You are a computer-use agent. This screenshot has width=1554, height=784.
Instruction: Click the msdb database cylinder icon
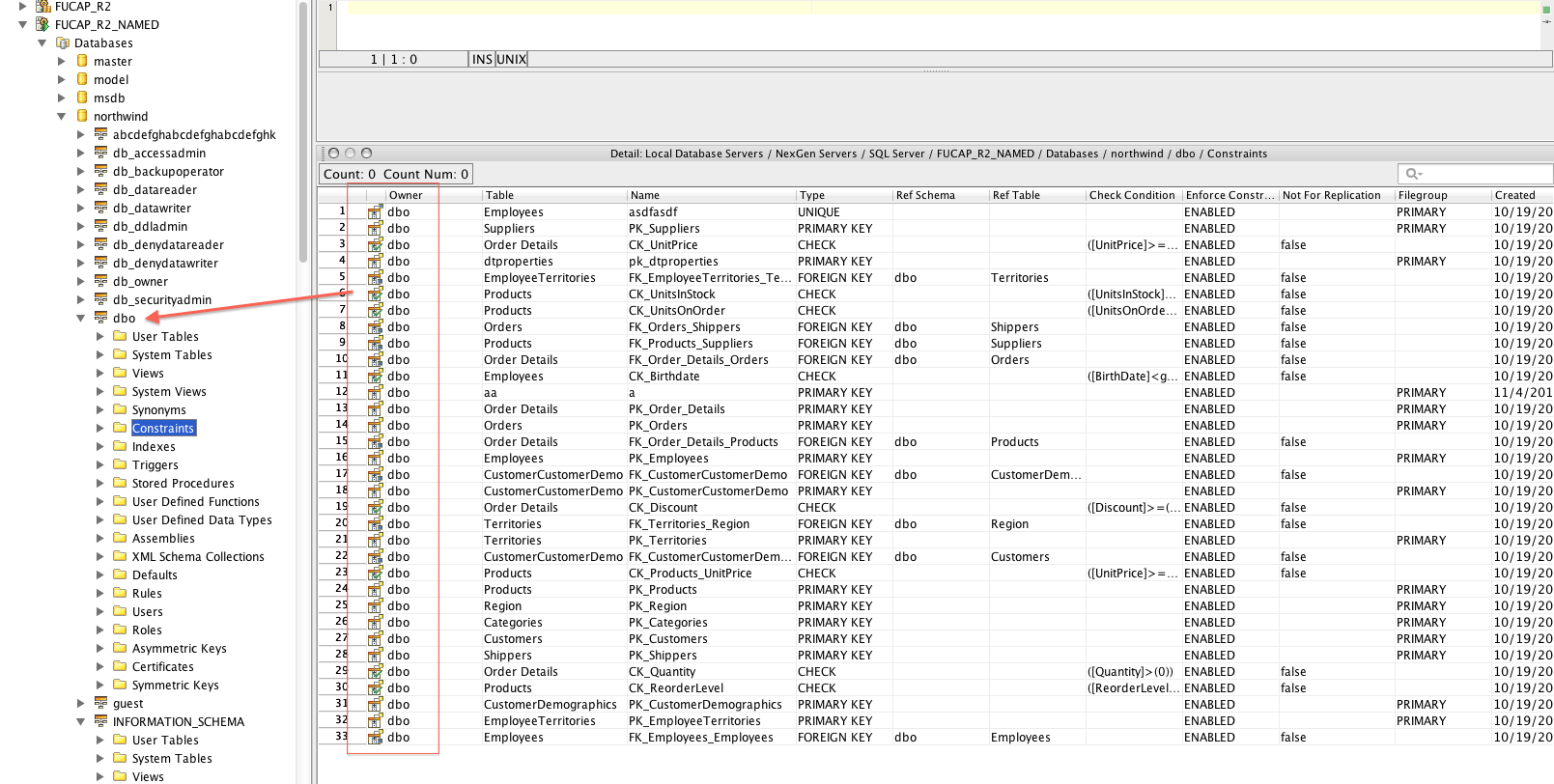pos(82,98)
